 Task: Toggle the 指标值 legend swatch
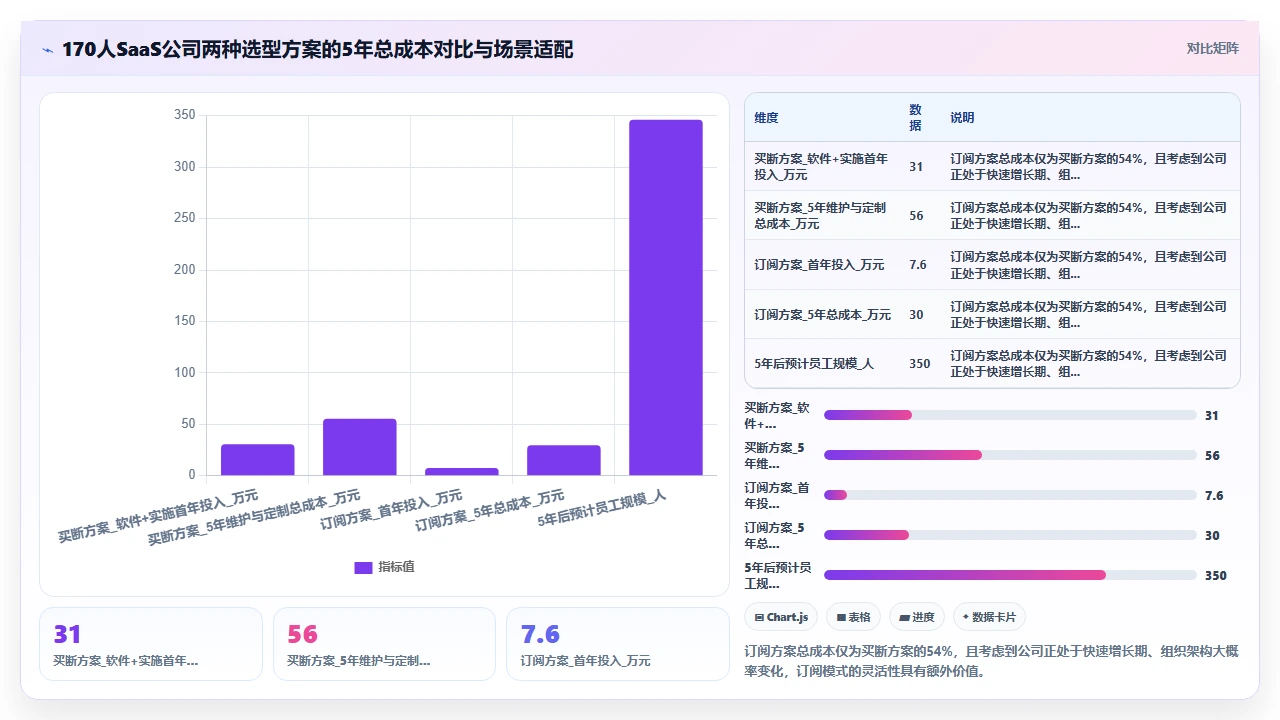(x=363, y=567)
